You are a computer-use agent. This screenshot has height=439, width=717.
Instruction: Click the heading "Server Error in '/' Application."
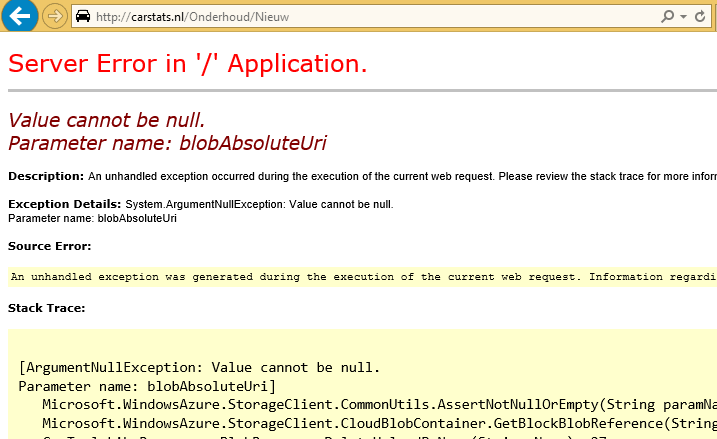coord(187,63)
